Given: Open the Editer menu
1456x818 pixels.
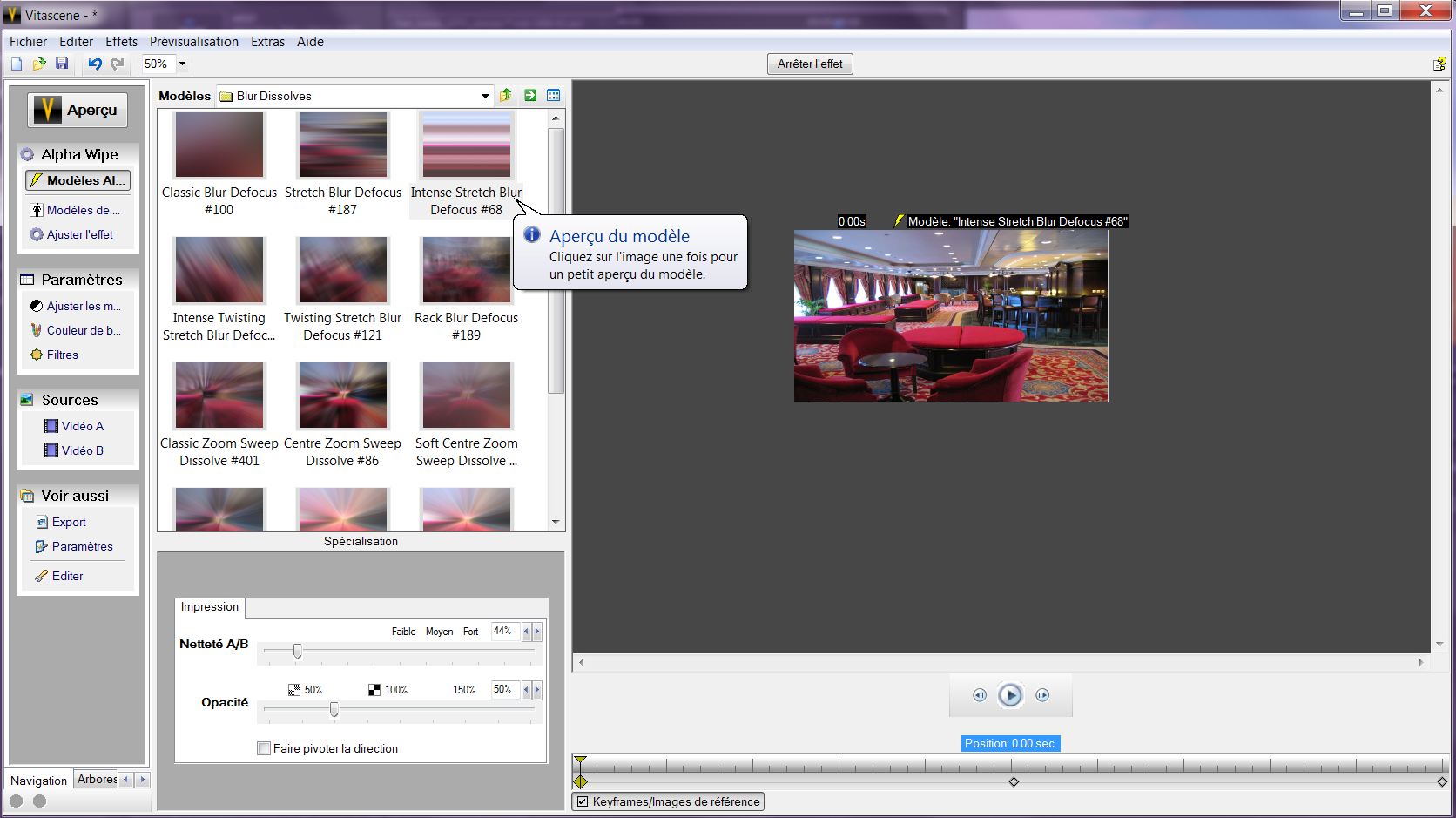Looking at the screenshot, I should [x=76, y=41].
